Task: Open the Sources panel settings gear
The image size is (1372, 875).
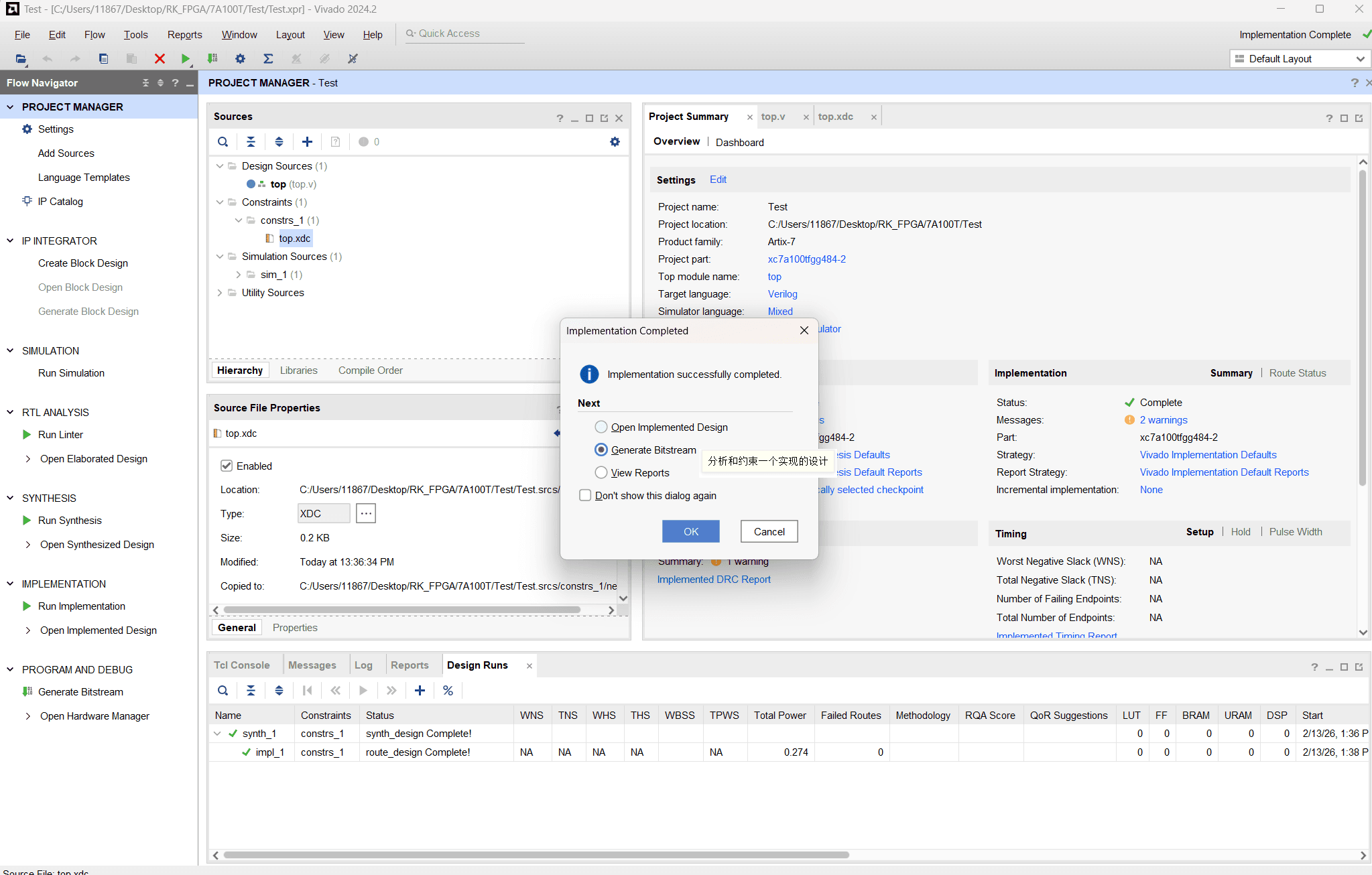Action: (615, 142)
